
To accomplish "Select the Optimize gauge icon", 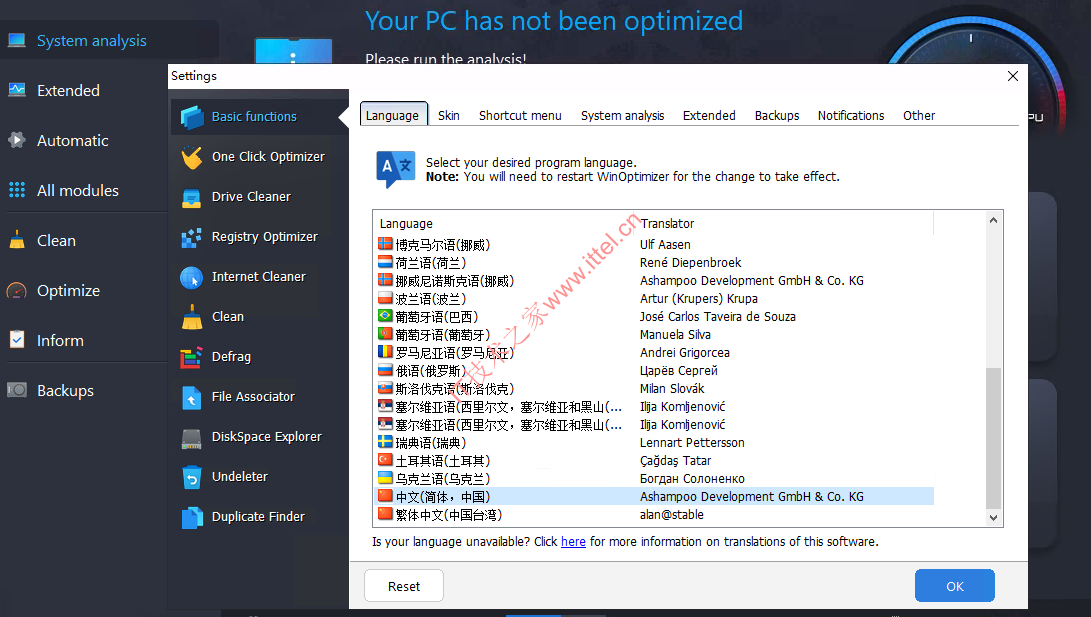I will pyautogui.click(x=17, y=290).
